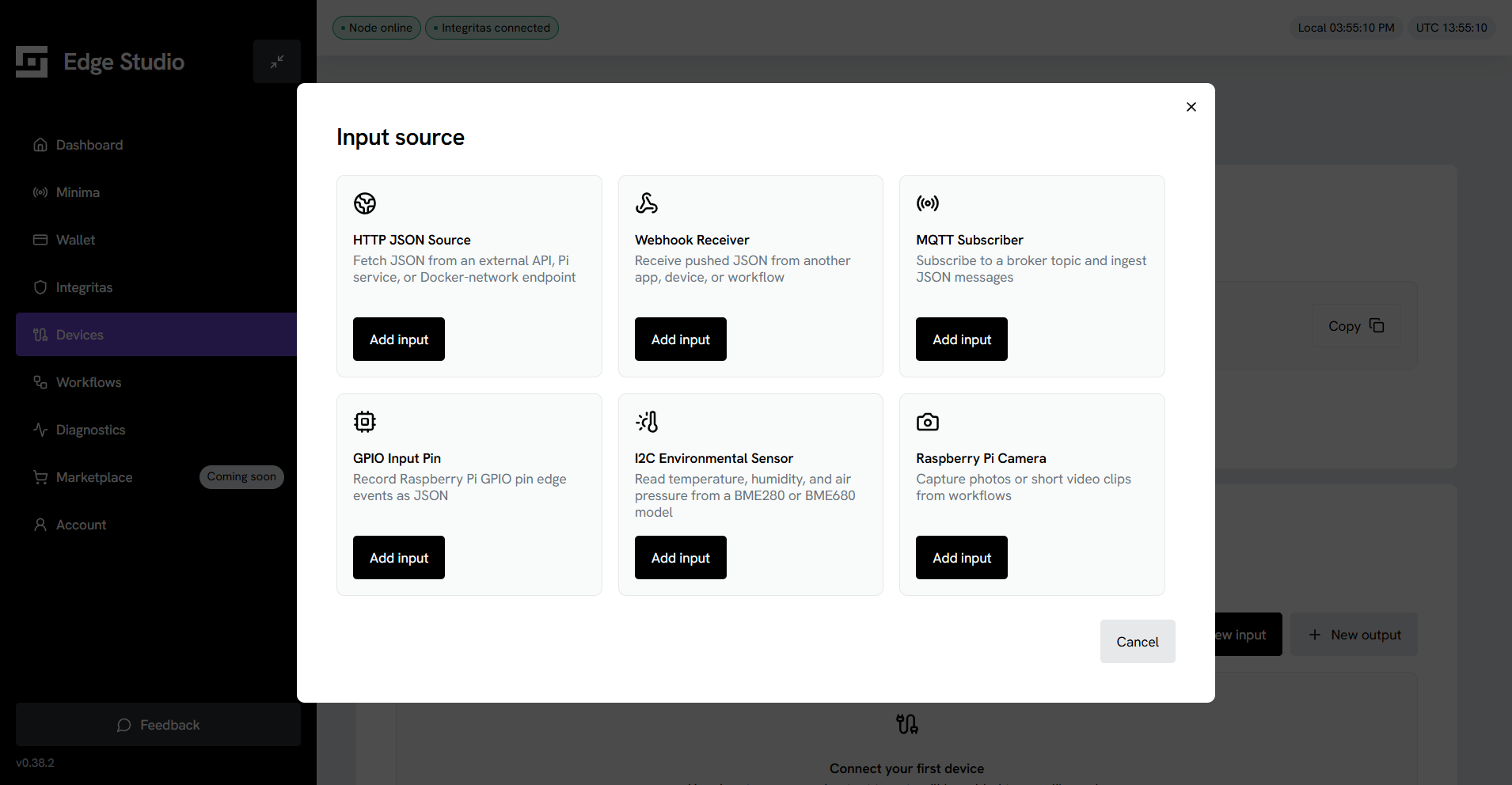
Task: Add input for HTTP JSON Source
Action: pyautogui.click(x=399, y=339)
